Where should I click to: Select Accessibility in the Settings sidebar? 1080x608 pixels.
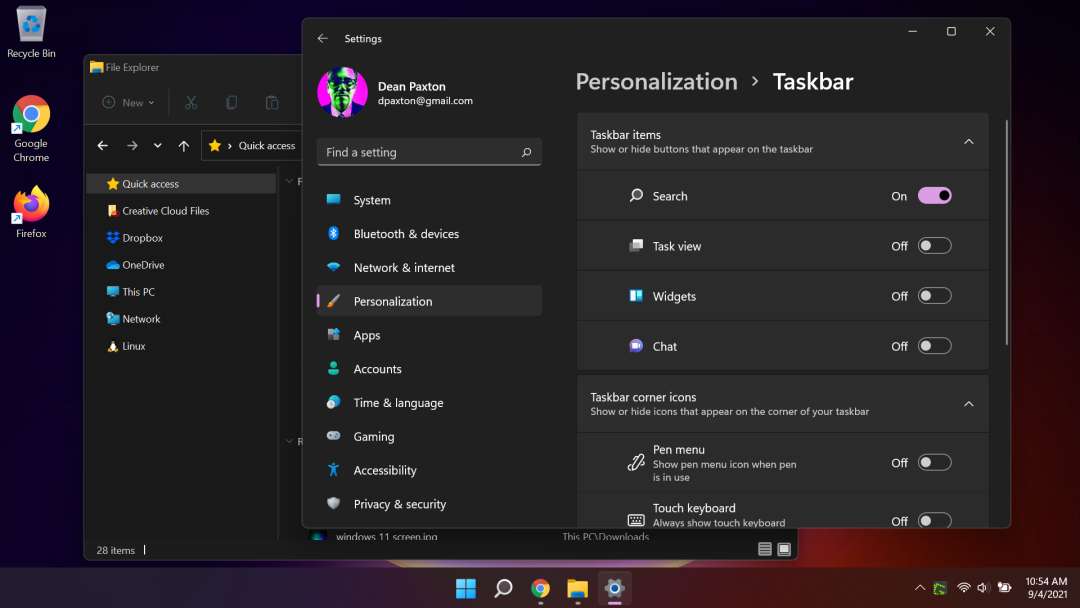384,470
